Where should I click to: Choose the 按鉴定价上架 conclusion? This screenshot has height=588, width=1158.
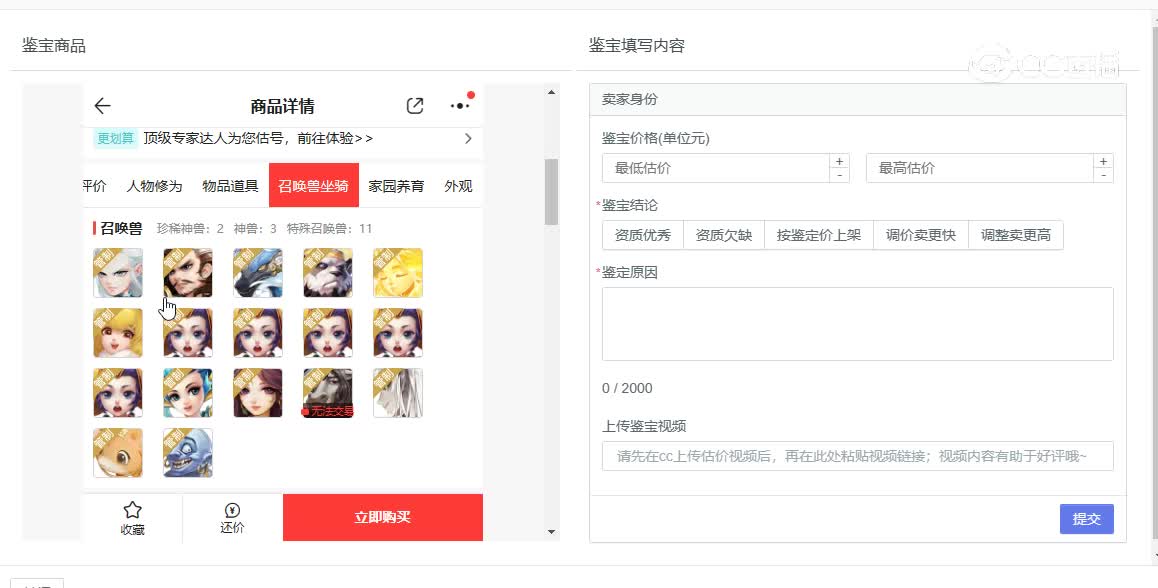(x=818, y=235)
